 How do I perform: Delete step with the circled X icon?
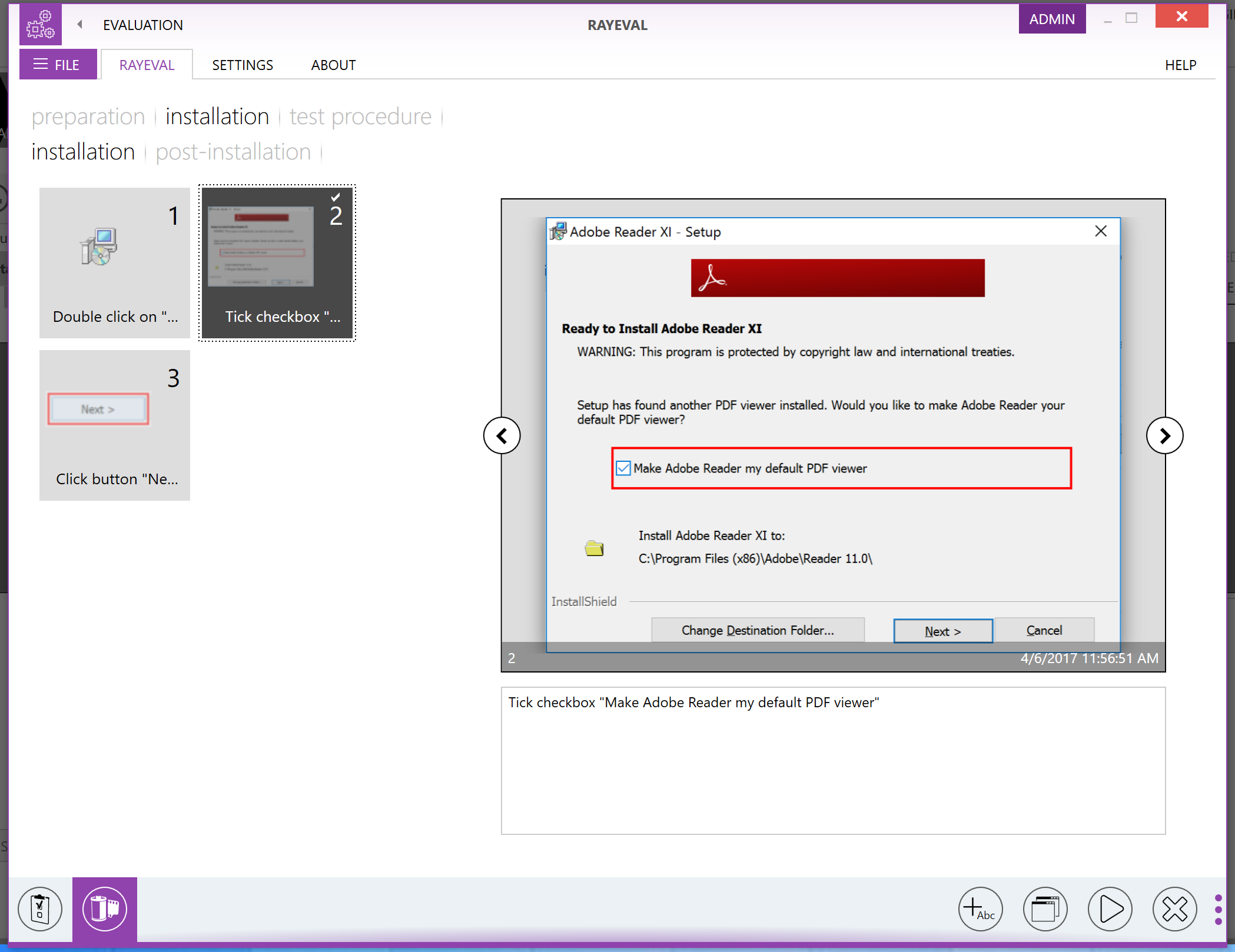pyautogui.click(x=1174, y=909)
